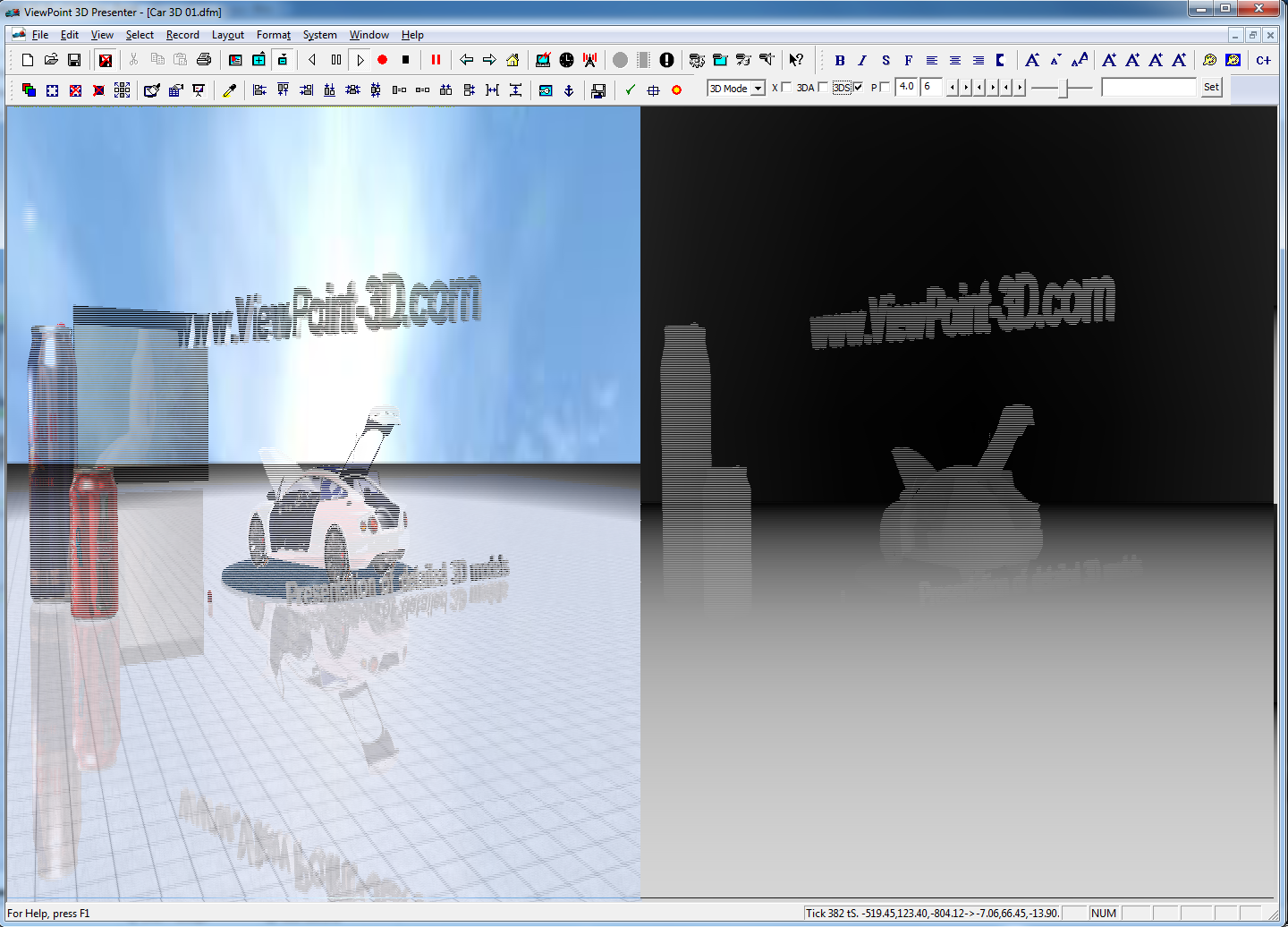Click the empty text field beside Set
1288x927 pixels.
click(x=1148, y=87)
